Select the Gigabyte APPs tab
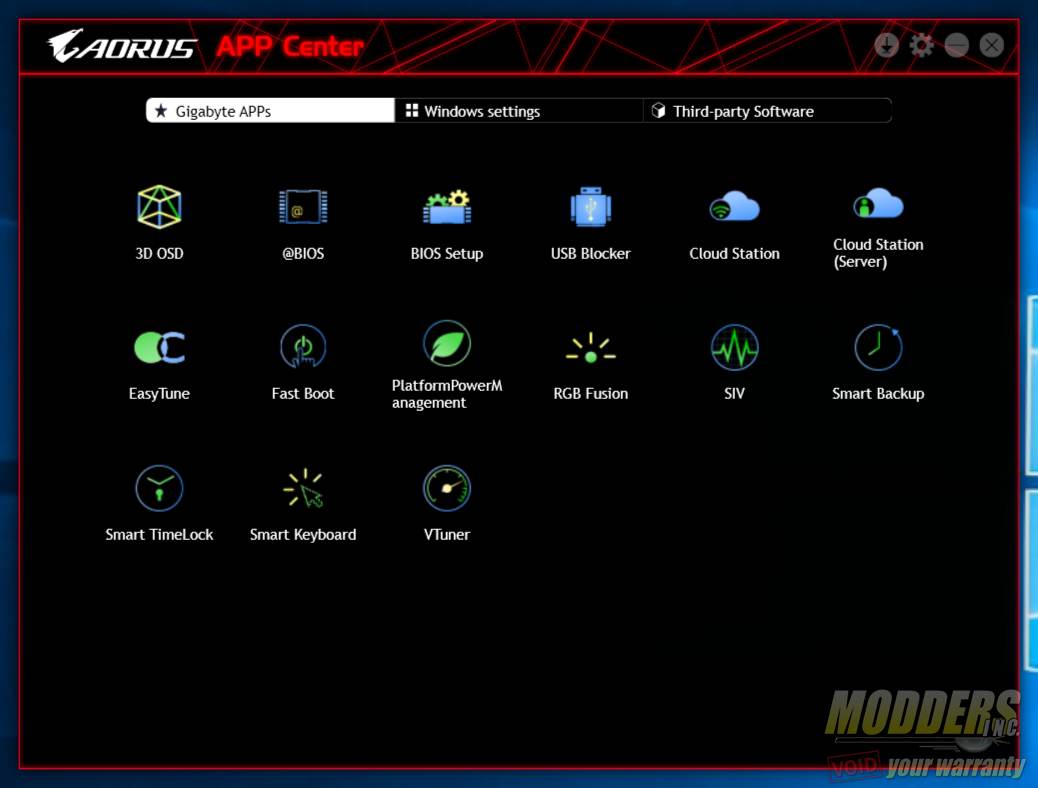The width and height of the screenshot is (1038, 788). [x=270, y=111]
